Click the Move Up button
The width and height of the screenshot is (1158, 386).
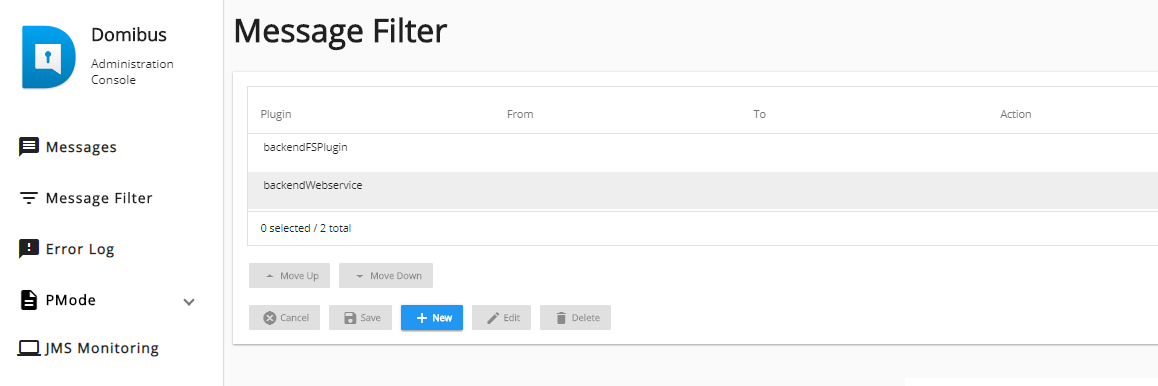point(291,275)
